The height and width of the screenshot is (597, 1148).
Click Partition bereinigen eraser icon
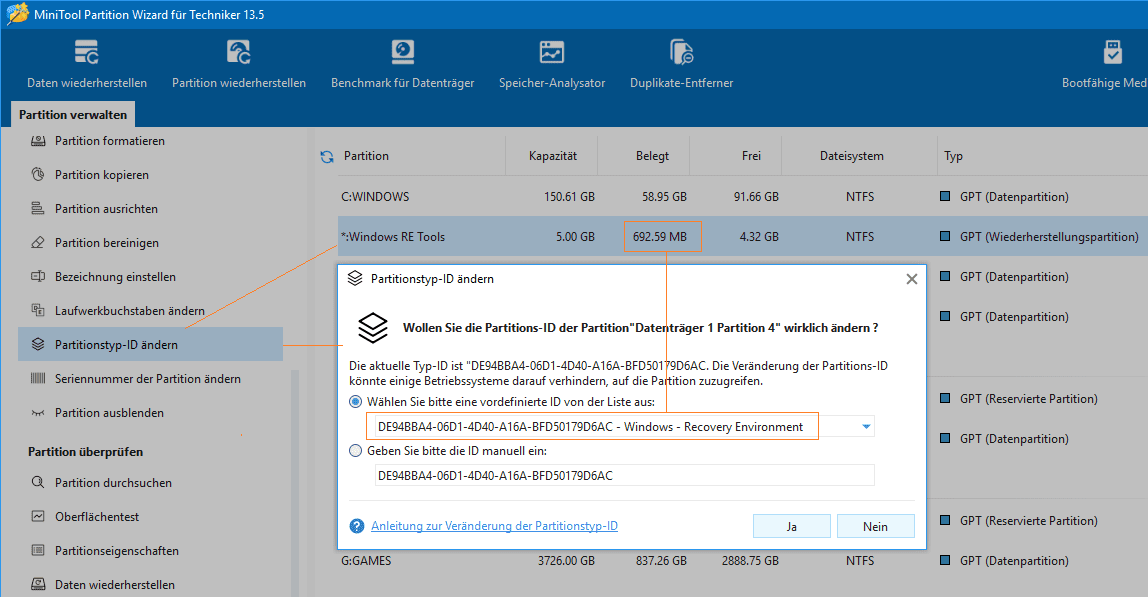pyautogui.click(x=38, y=242)
